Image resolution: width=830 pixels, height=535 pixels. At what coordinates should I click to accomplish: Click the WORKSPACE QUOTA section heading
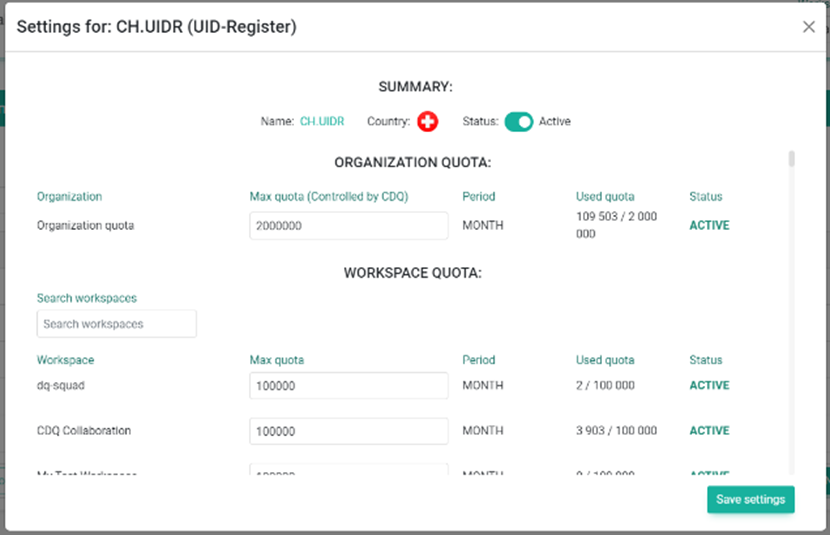(x=413, y=273)
